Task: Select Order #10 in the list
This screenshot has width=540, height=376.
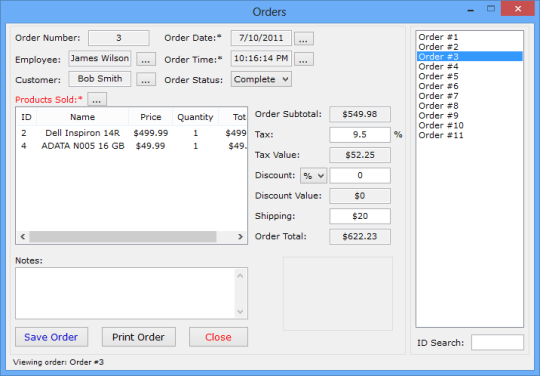Action: click(x=469, y=125)
